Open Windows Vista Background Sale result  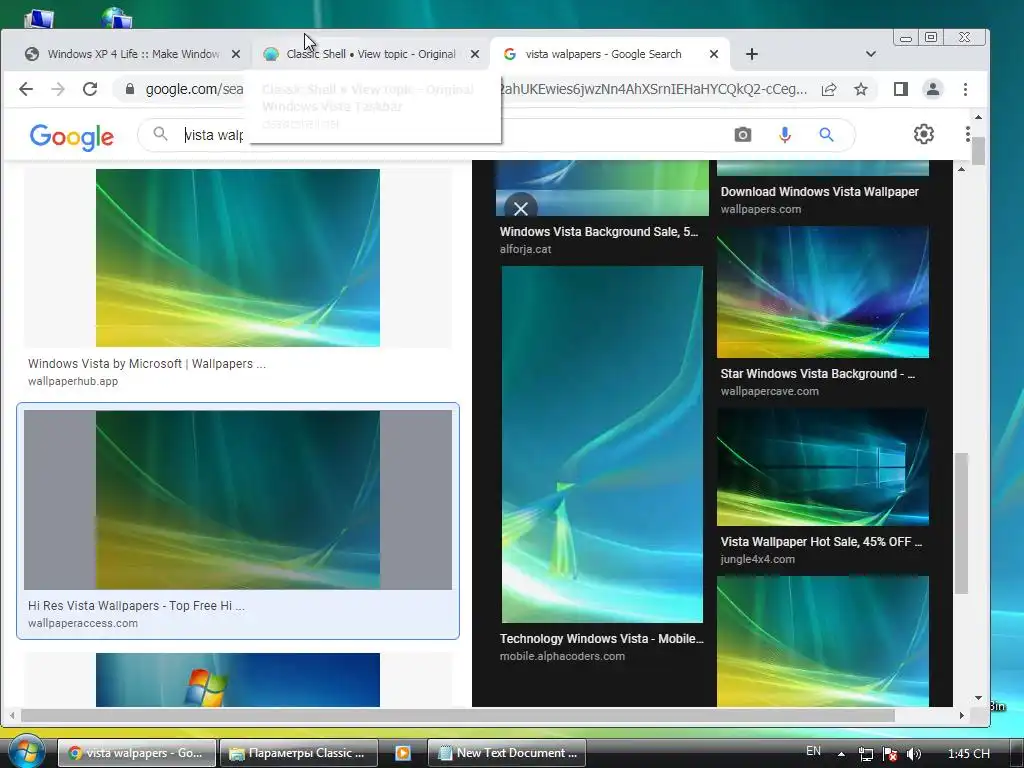599,232
